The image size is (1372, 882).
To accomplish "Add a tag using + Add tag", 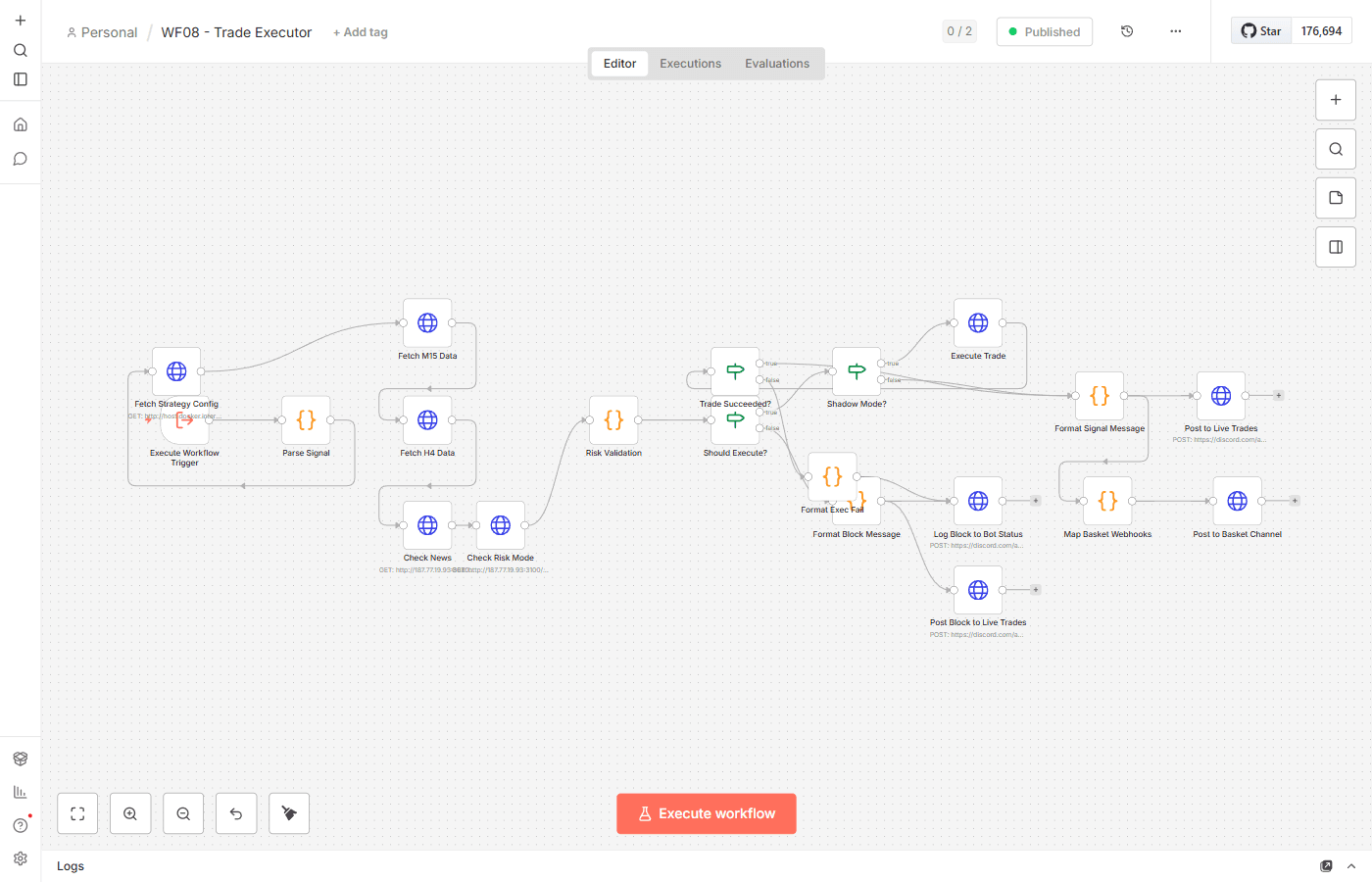I will (361, 31).
